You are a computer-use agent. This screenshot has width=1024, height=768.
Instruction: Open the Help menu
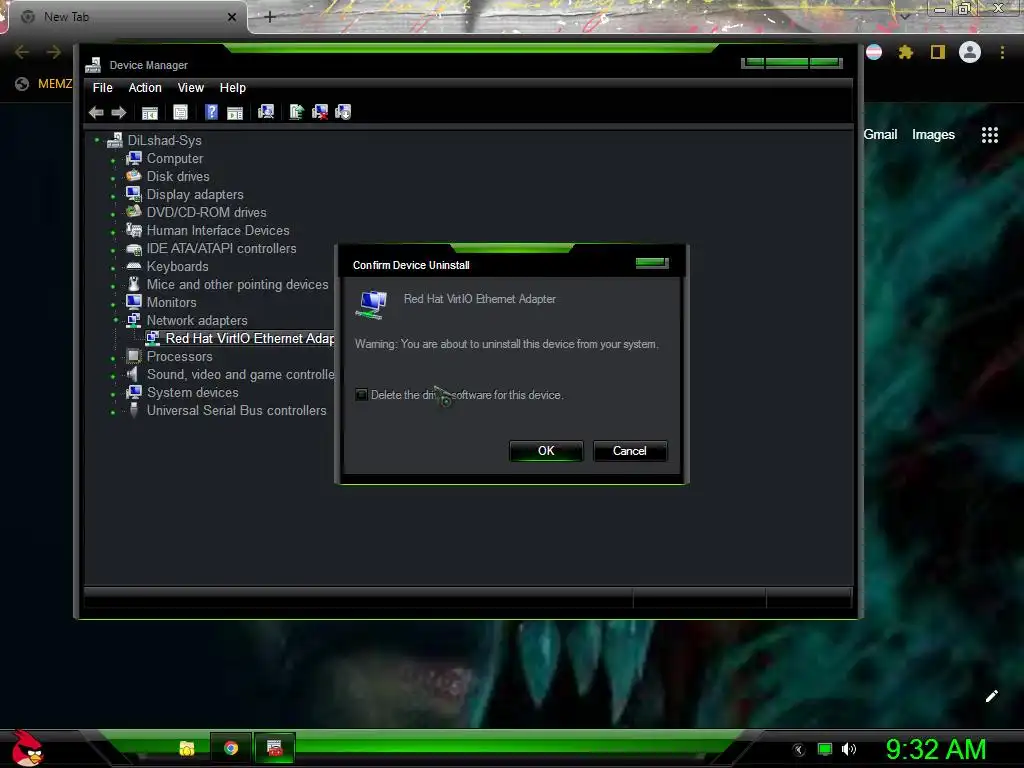[232, 88]
